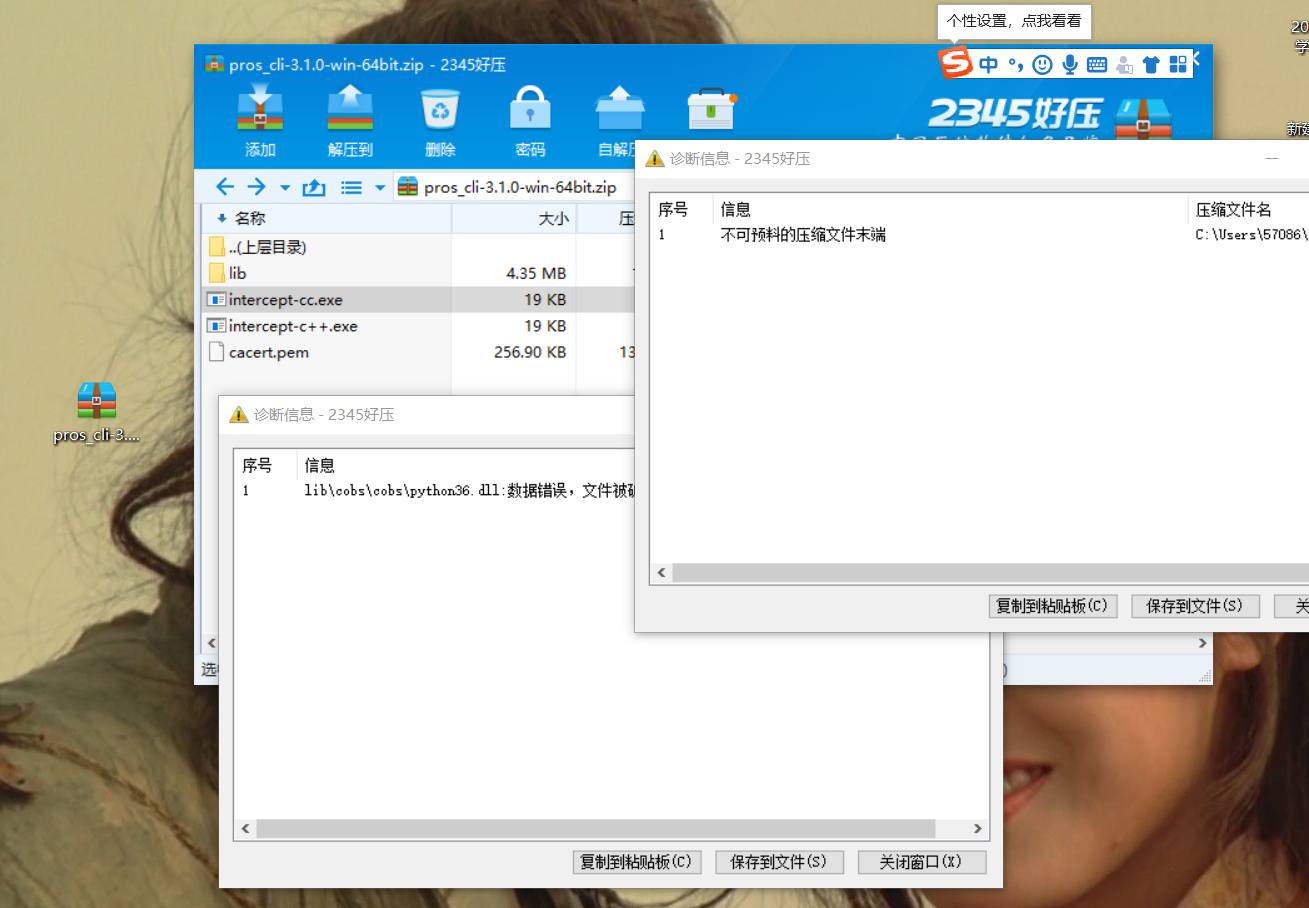1309x908 pixels.
Task: Click 保存到文件(S) in lower diagnostic dialog
Action: click(x=779, y=862)
